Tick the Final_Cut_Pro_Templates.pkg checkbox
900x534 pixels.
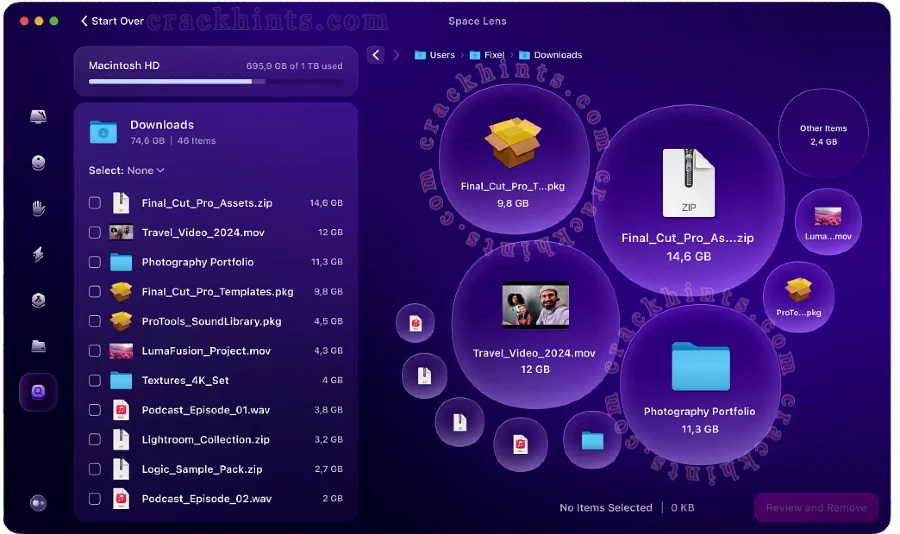[95, 292]
